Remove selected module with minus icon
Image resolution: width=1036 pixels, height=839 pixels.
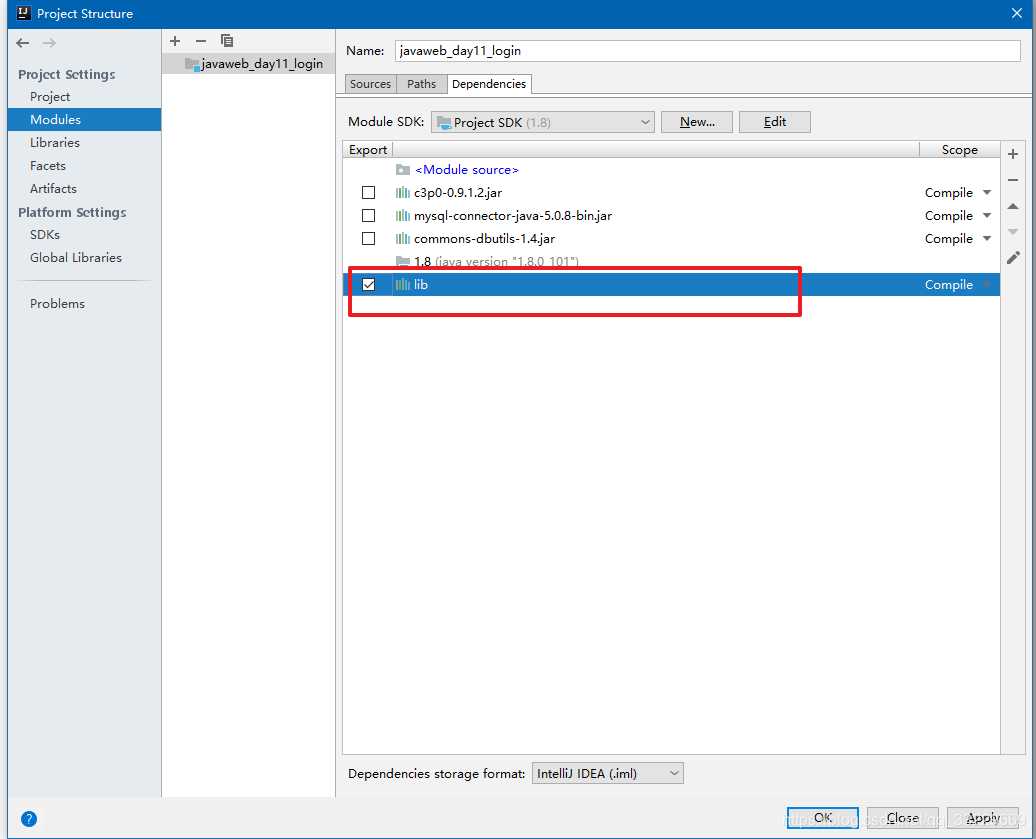(x=201, y=41)
